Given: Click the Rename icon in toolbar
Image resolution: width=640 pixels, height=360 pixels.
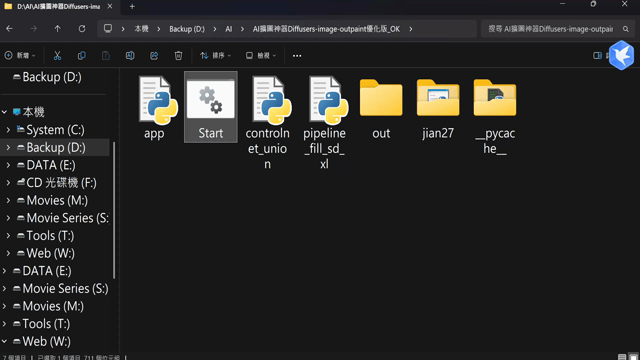Looking at the screenshot, I should pyautogui.click(x=130, y=56).
